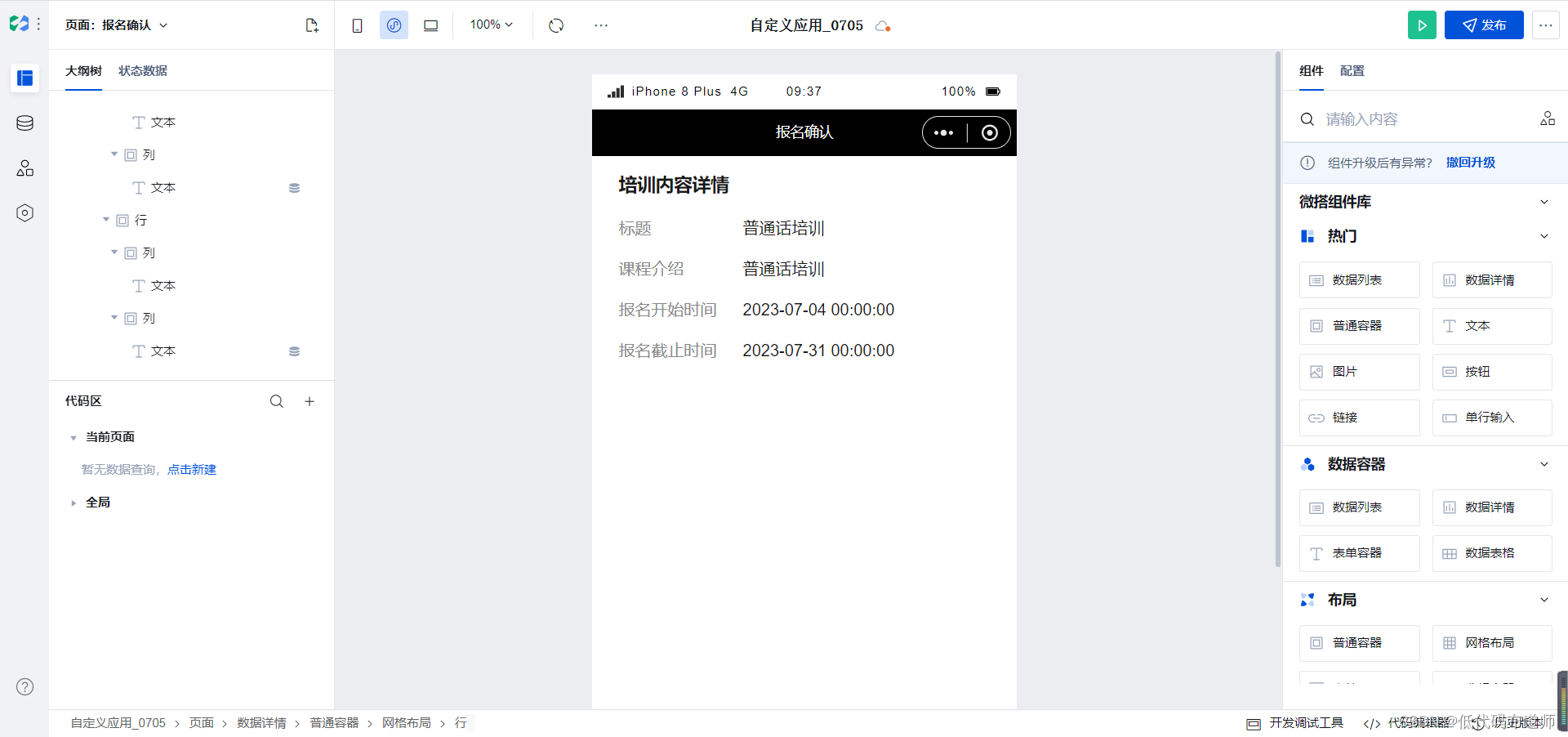
Task: Click the mini program capsule menu dots
Action: pos(944,132)
